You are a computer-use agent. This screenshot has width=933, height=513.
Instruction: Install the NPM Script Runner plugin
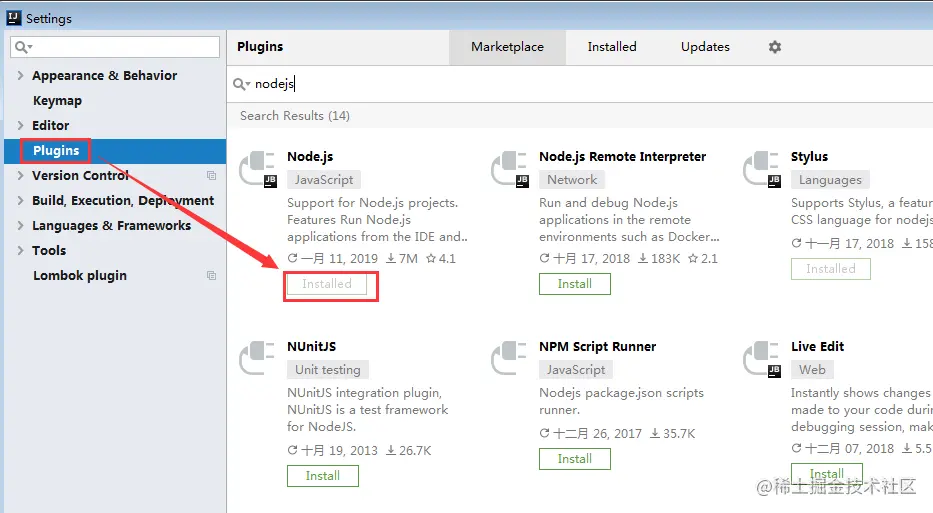point(575,459)
